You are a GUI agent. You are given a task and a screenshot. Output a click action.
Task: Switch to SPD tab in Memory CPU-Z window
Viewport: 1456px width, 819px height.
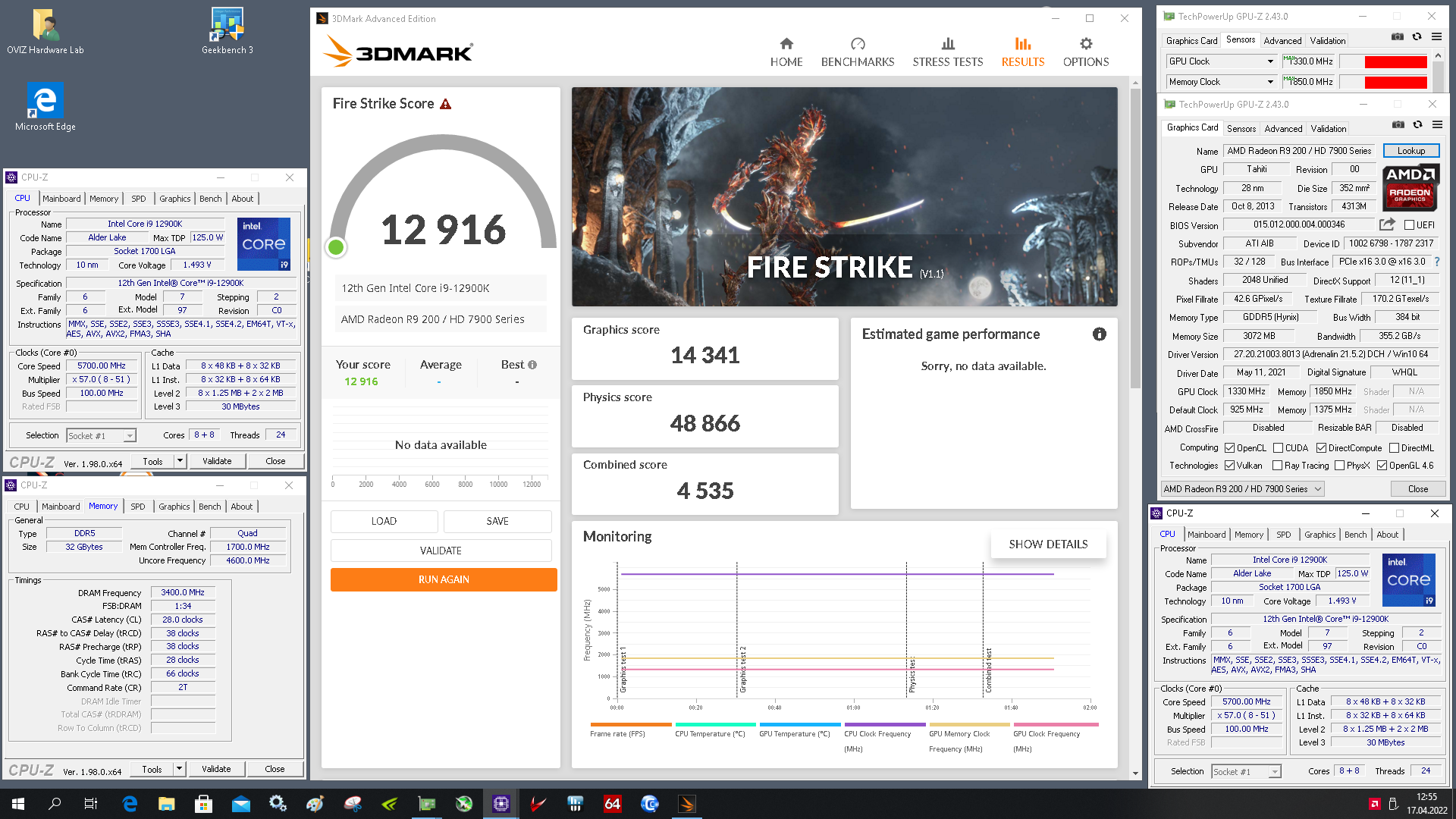(137, 507)
